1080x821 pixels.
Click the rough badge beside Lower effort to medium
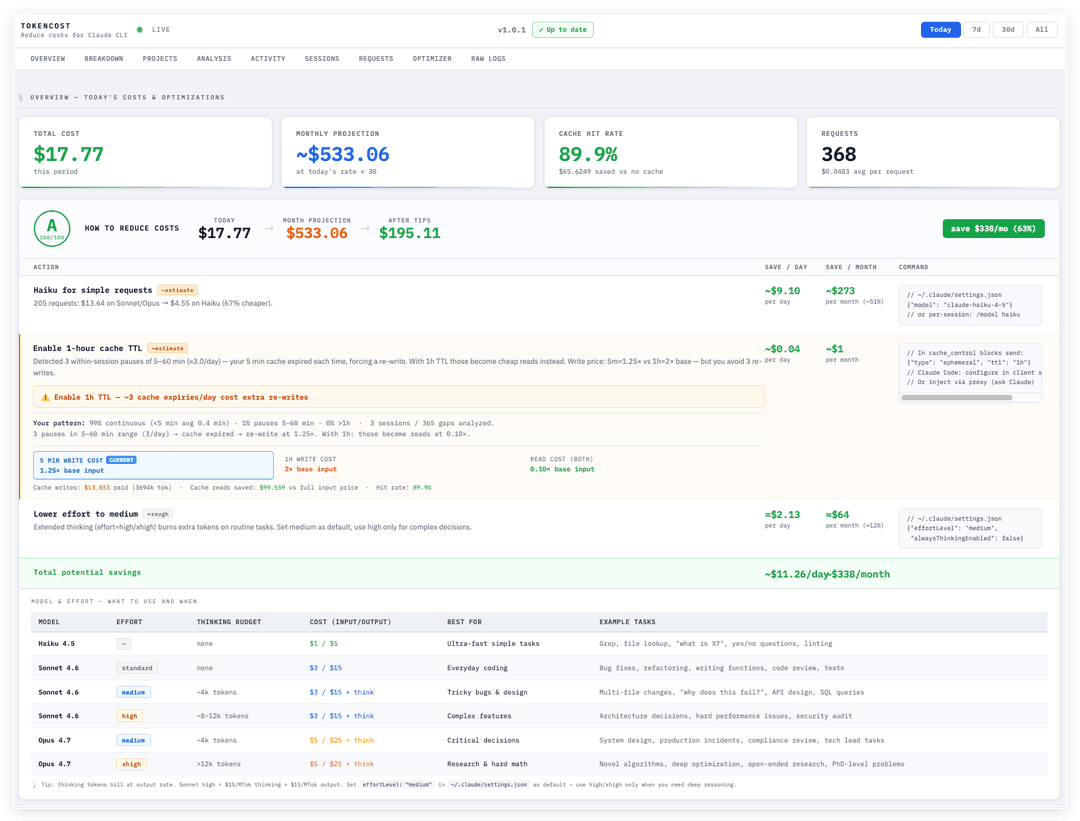coord(158,514)
